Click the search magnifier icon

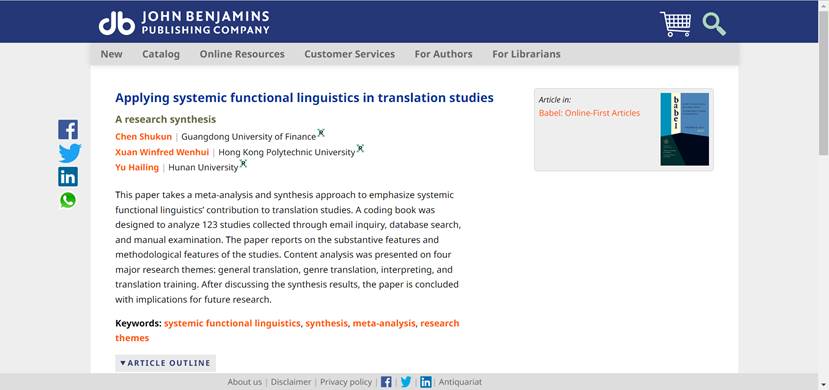(x=714, y=24)
